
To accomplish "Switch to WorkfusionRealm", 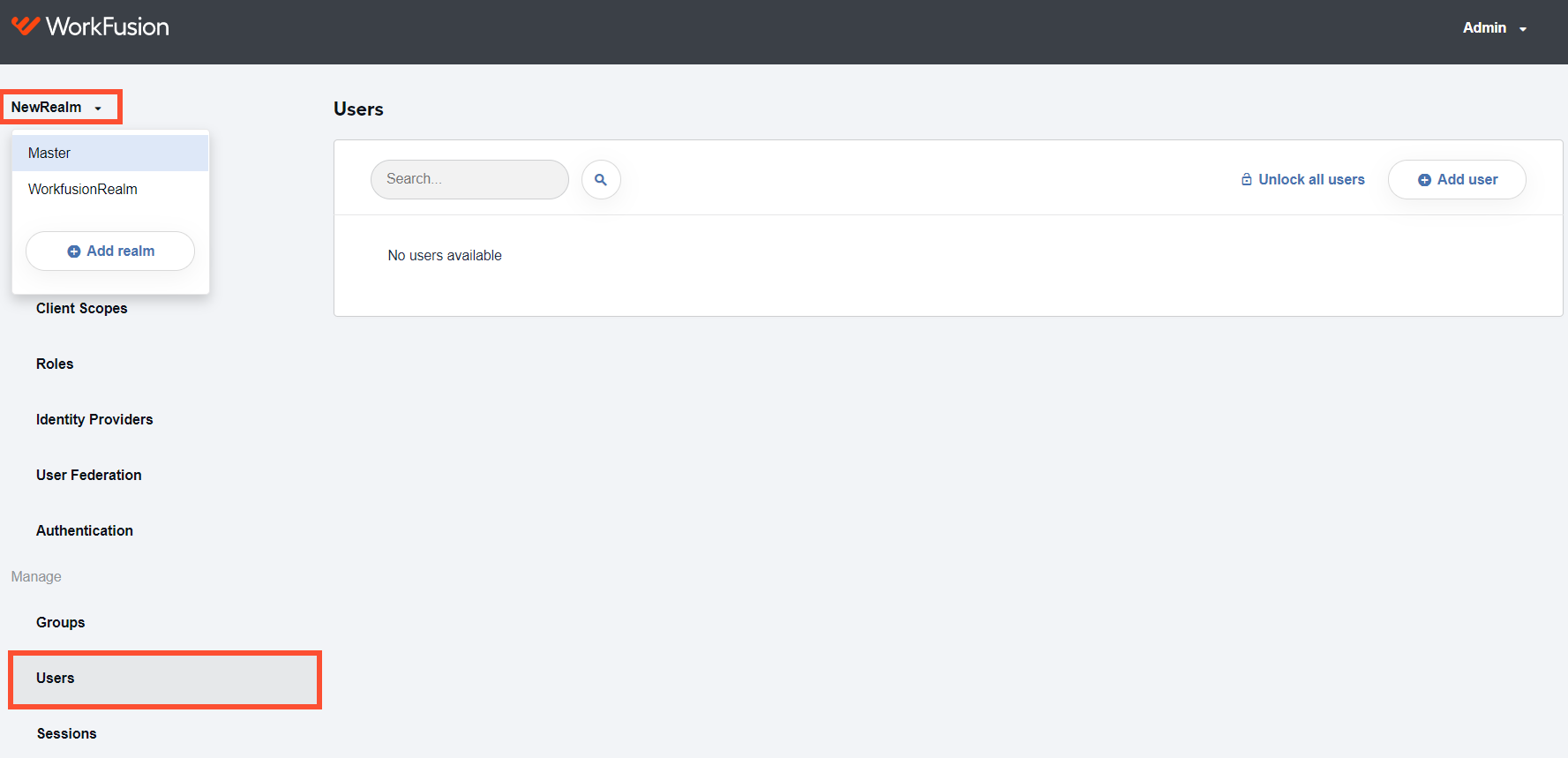I will pyautogui.click(x=110, y=189).
